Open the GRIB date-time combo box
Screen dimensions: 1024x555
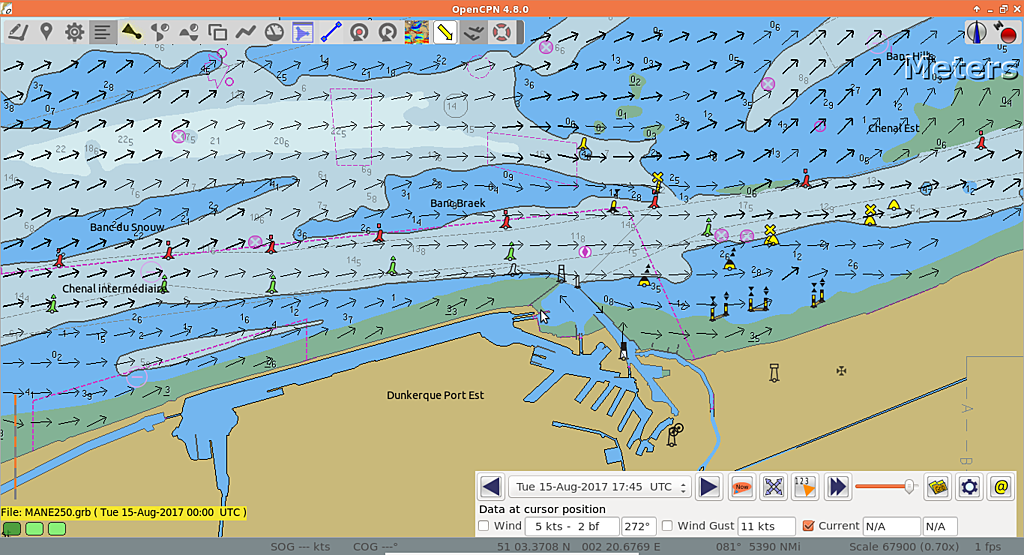[x=600, y=486]
